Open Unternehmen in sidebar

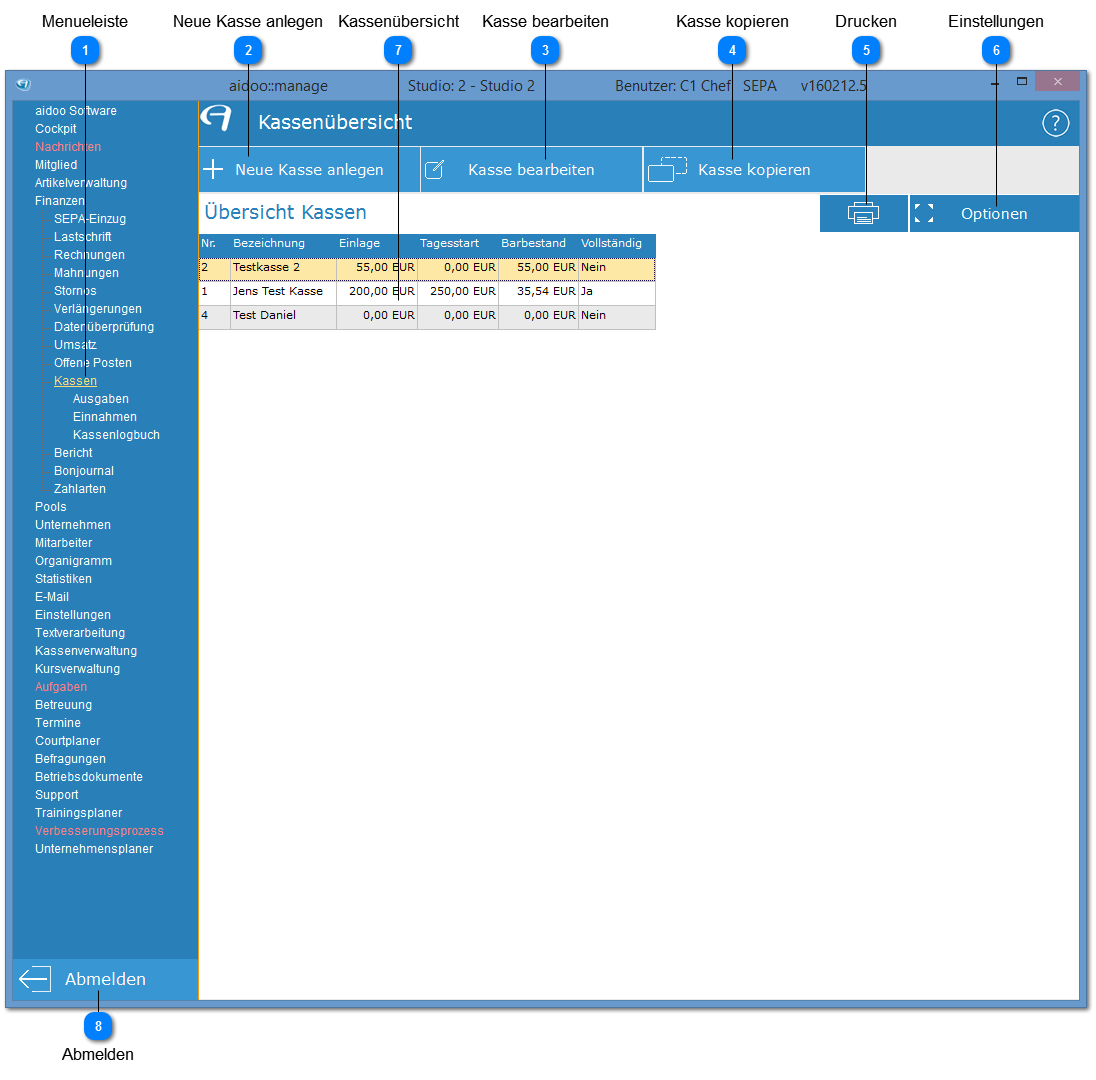pyautogui.click(x=73, y=525)
